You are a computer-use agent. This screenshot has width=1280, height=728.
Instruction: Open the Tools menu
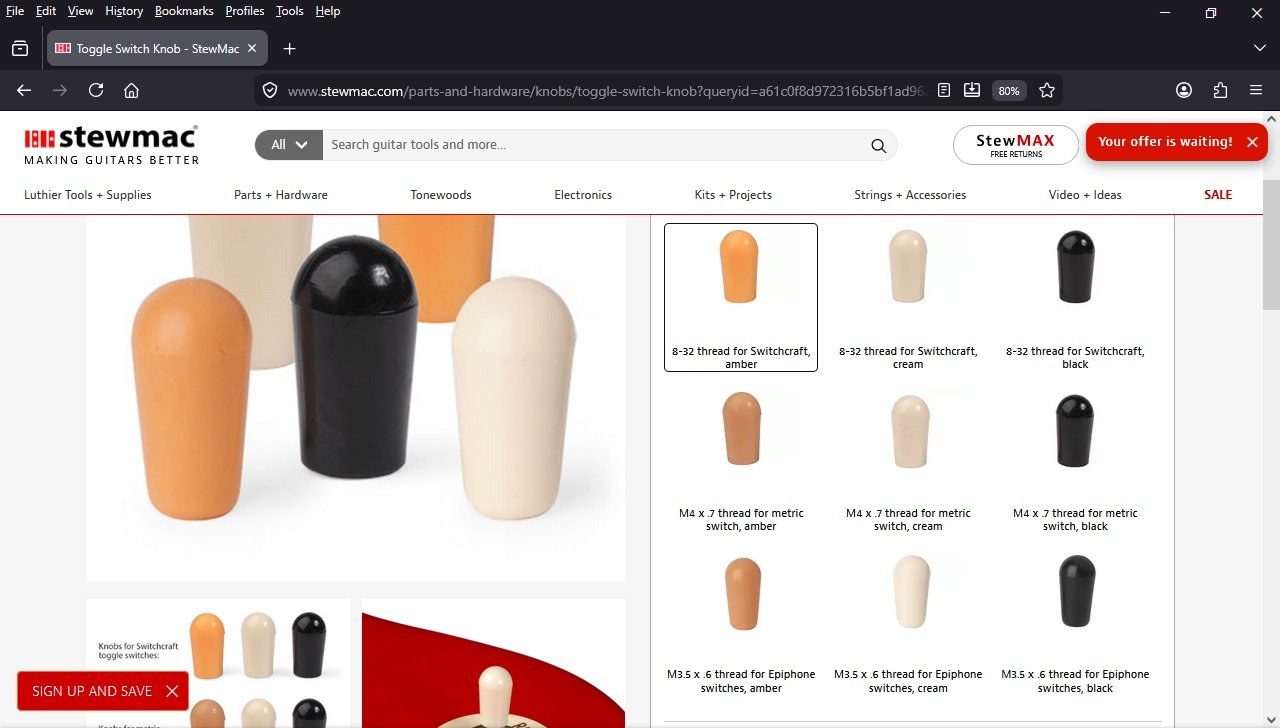click(289, 11)
